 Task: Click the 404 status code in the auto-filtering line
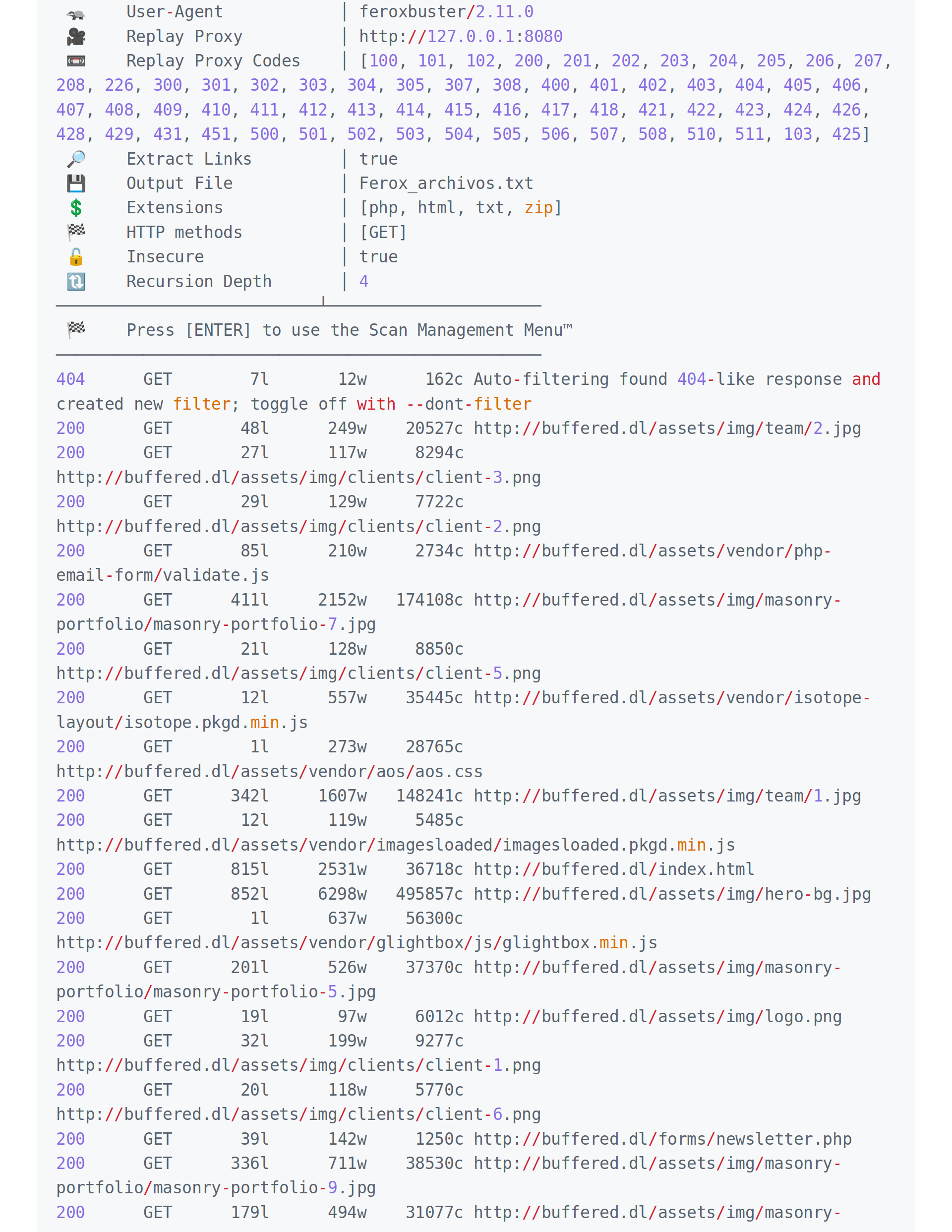tap(70, 379)
